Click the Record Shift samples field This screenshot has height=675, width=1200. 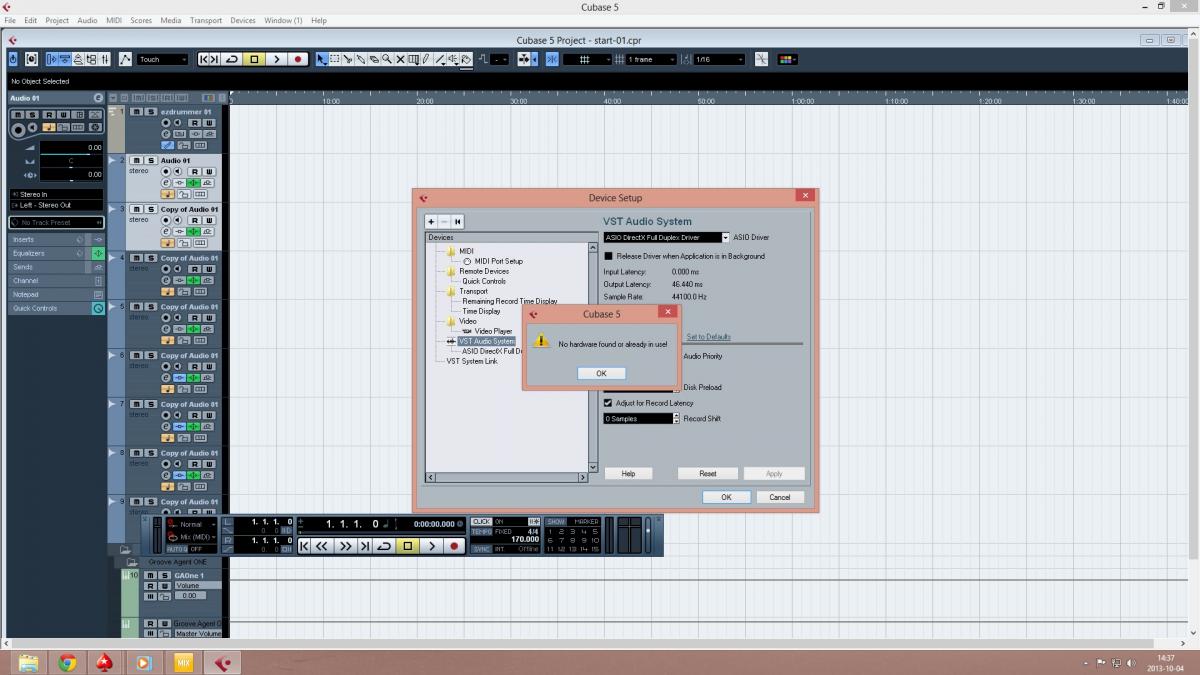tap(637, 419)
